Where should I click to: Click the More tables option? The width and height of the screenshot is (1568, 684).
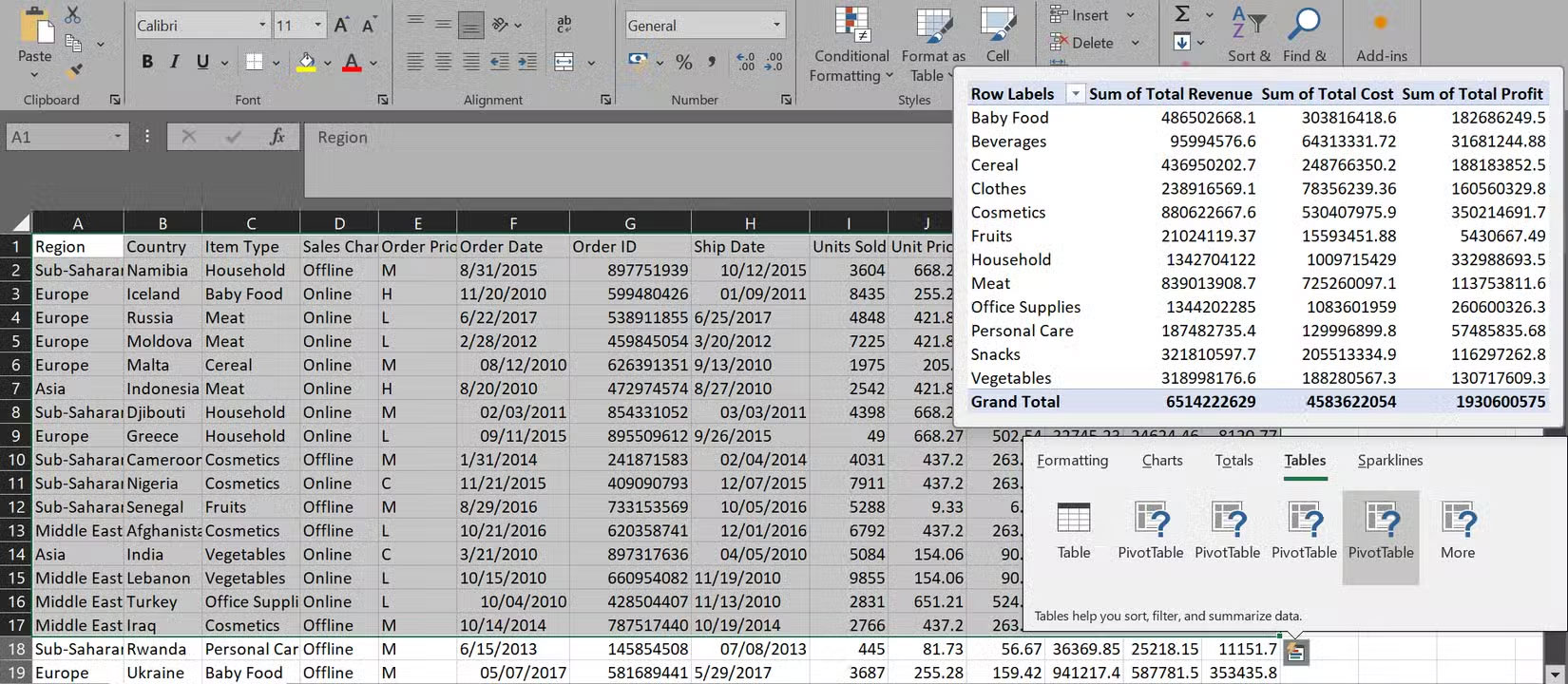tap(1457, 530)
